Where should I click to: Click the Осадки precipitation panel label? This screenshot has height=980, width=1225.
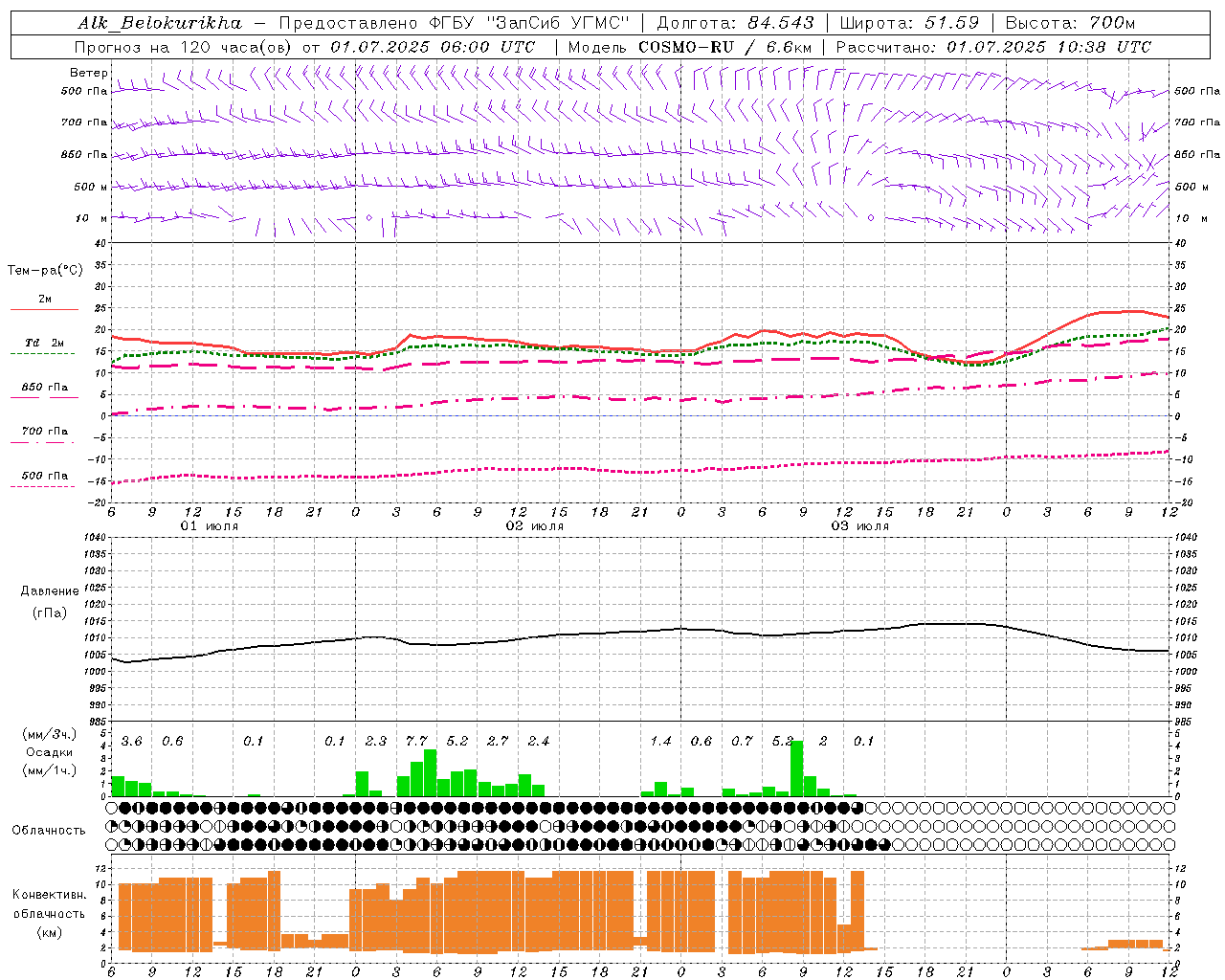coord(49,753)
